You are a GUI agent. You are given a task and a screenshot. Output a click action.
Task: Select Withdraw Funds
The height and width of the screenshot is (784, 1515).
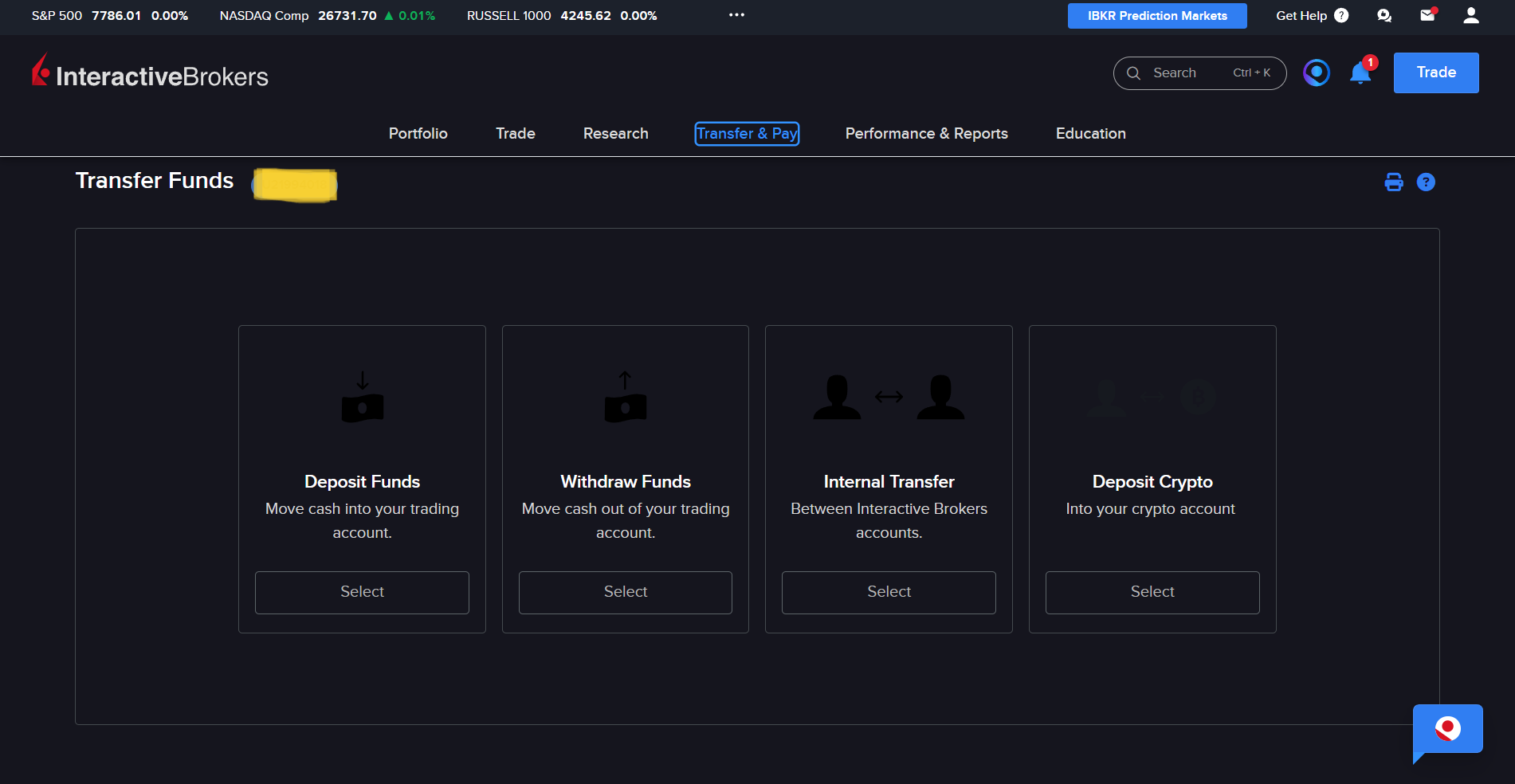[626, 592]
